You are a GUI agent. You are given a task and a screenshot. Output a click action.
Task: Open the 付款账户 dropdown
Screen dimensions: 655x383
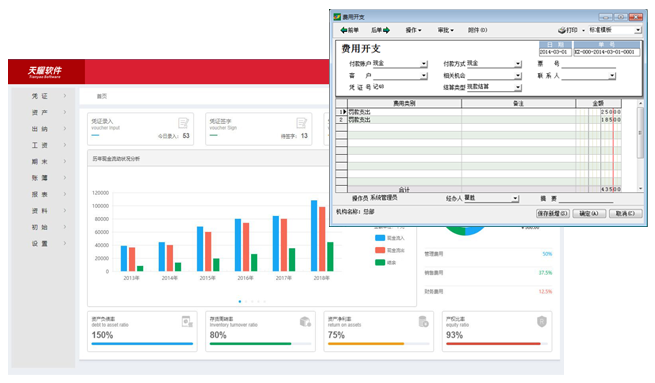pyautogui.click(x=424, y=64)
